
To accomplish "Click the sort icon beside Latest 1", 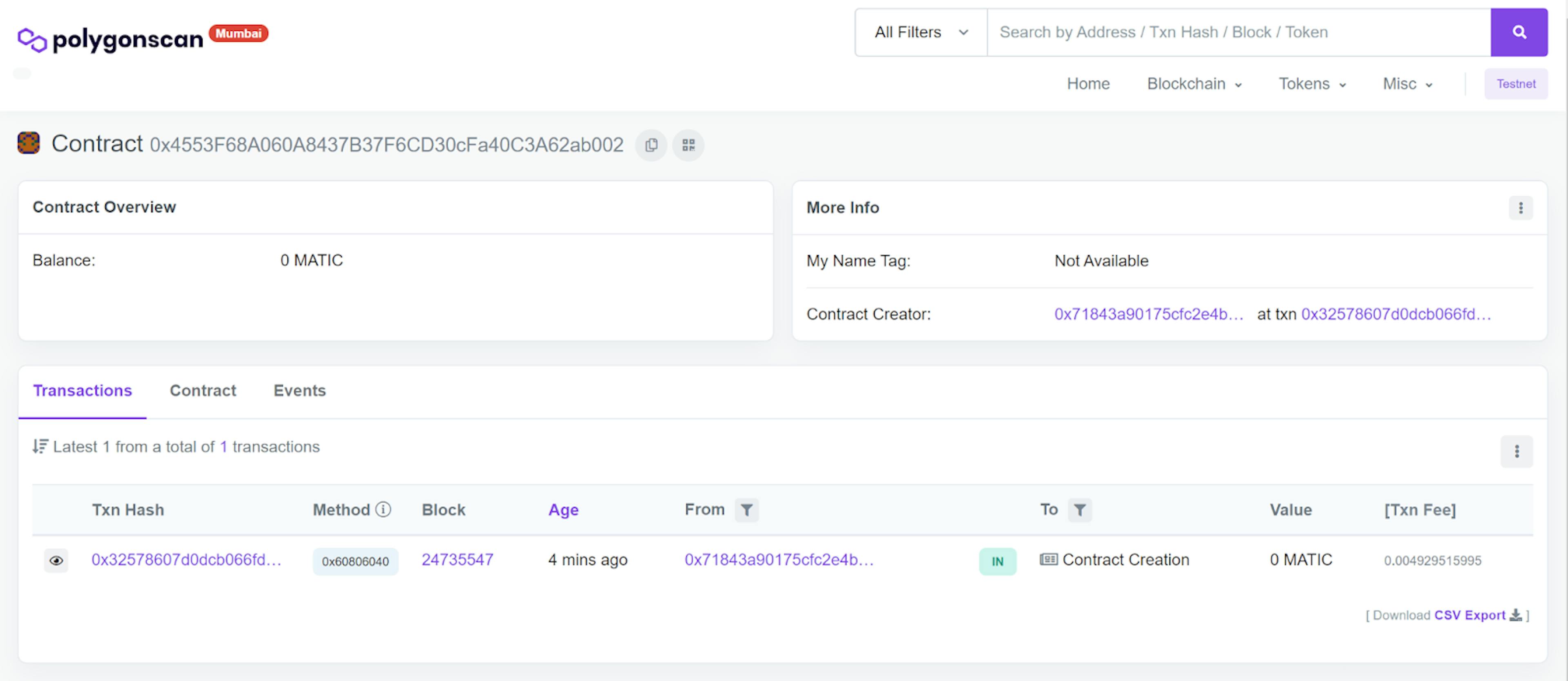I will point(40,447).
